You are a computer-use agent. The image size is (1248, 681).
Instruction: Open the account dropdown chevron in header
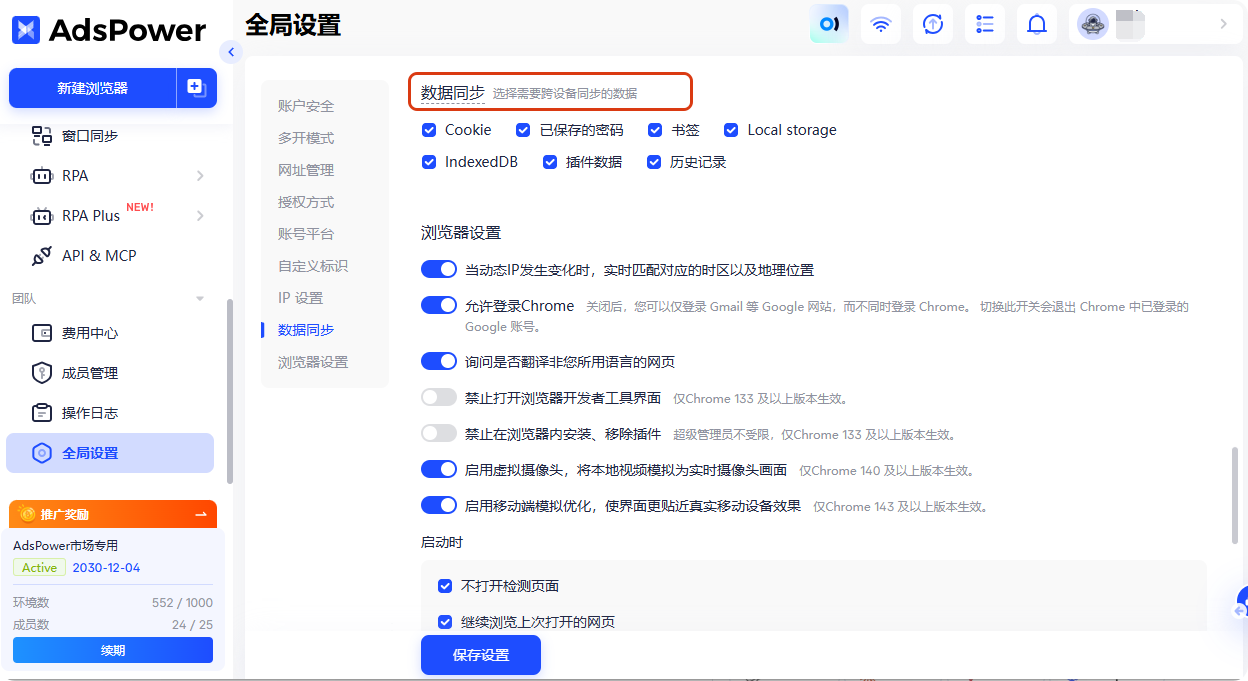tap(1224, 24)
